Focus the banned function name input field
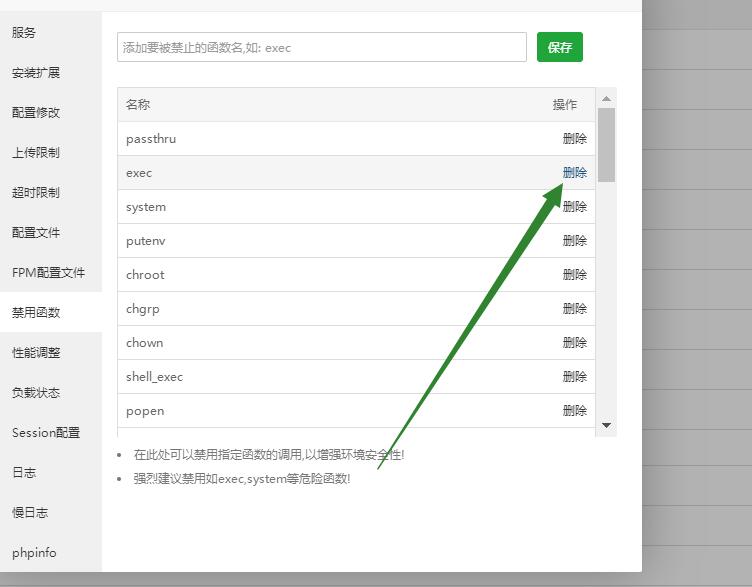This screenshot has height=587, width=752. (x=321, y=47)
